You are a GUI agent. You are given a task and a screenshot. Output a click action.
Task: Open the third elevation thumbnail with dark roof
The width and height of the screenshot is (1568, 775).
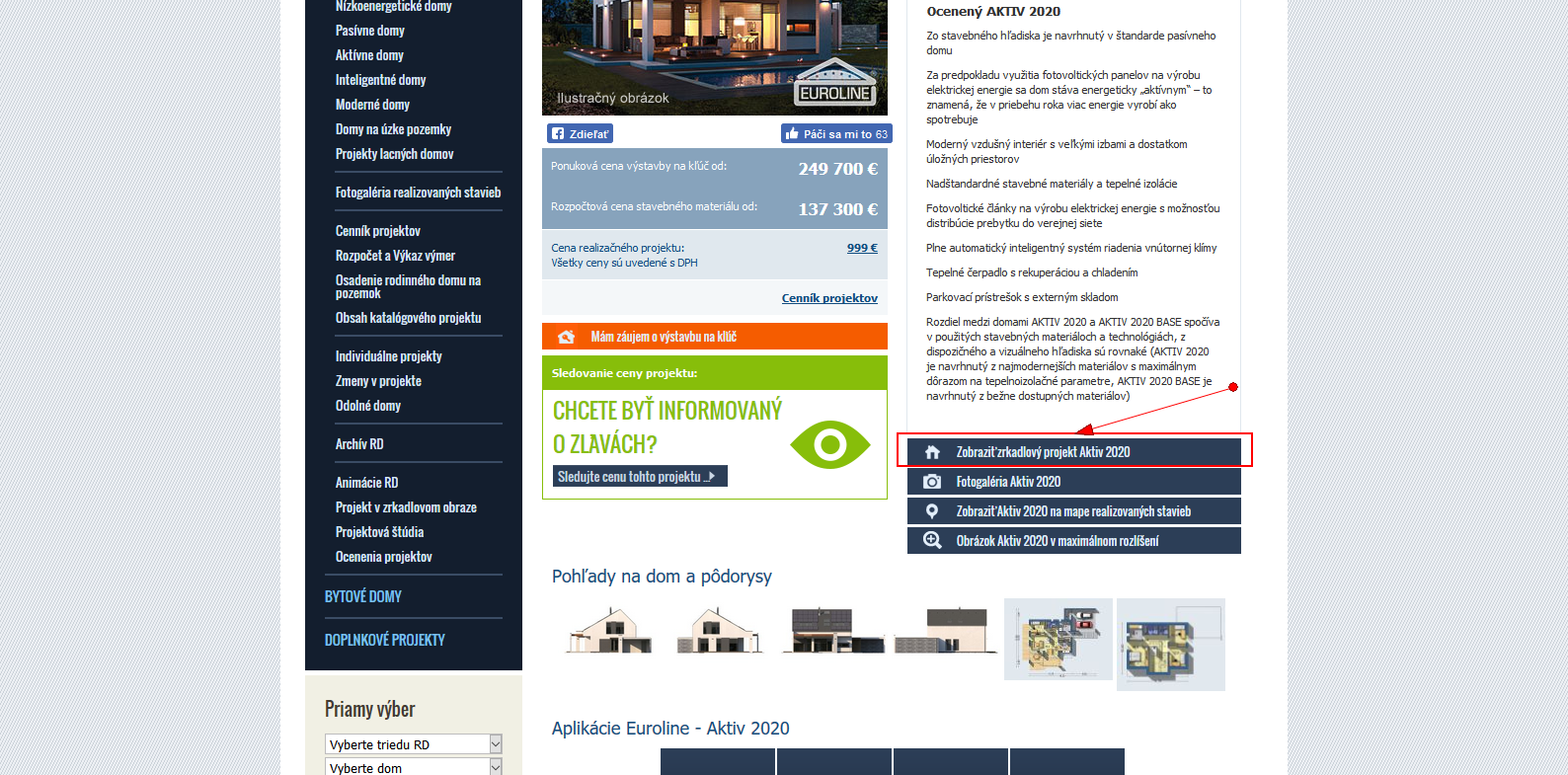click(x=834, y=631)
